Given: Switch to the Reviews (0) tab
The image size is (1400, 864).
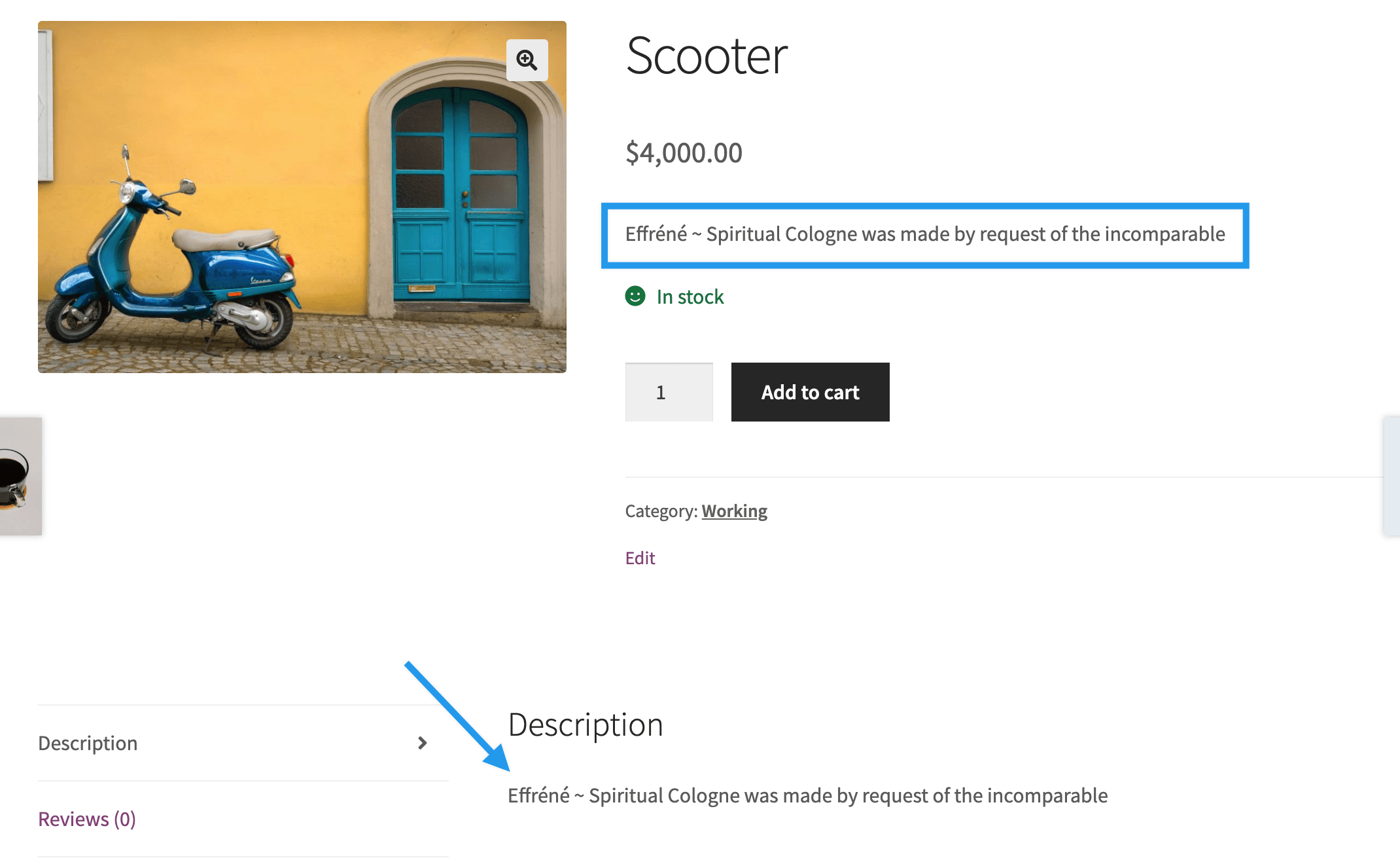Looking at the screenshot, I should point(87,819).
